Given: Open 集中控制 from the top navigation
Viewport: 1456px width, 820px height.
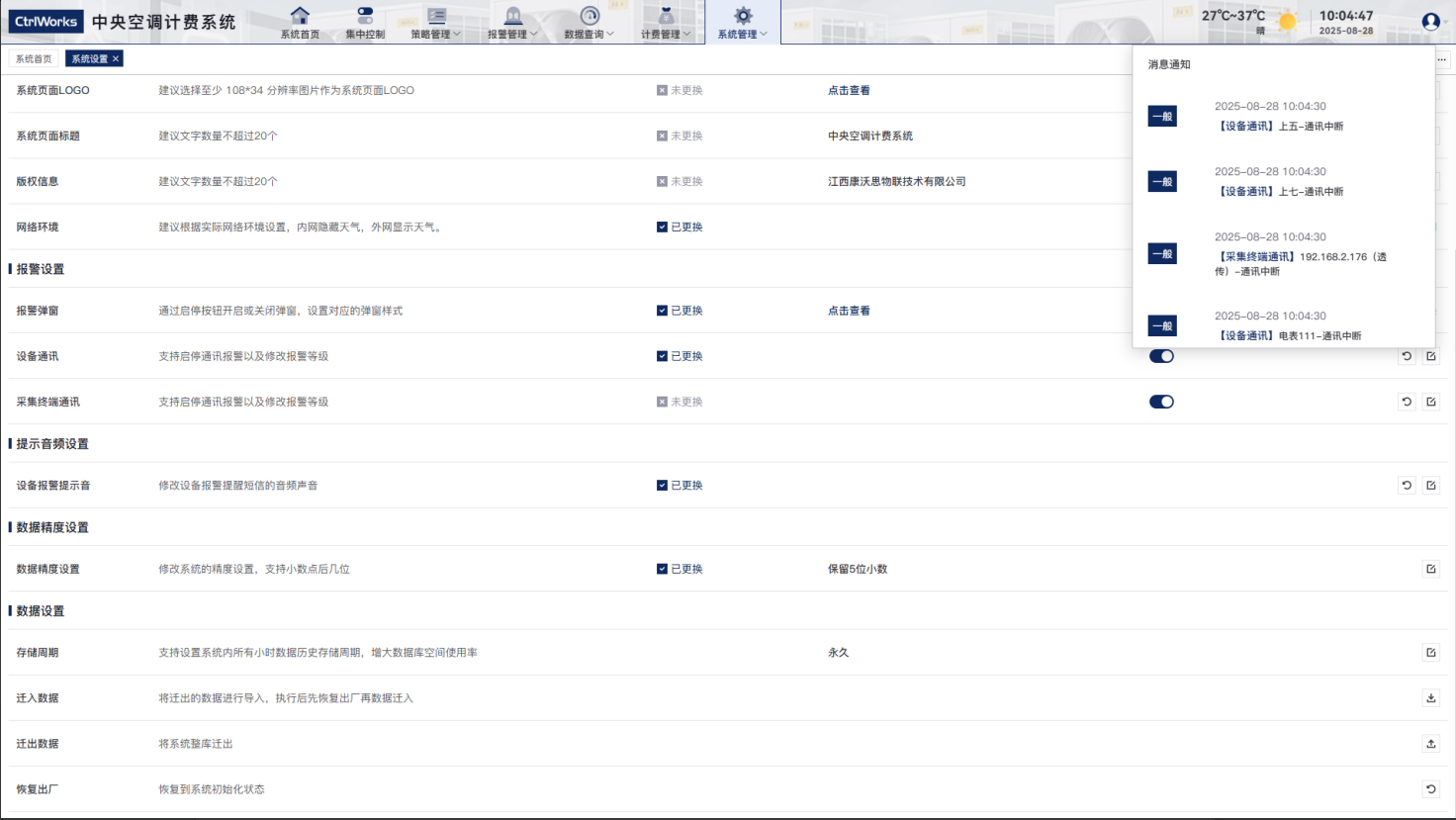Looking at the screenshot, I should pos(365,23).
